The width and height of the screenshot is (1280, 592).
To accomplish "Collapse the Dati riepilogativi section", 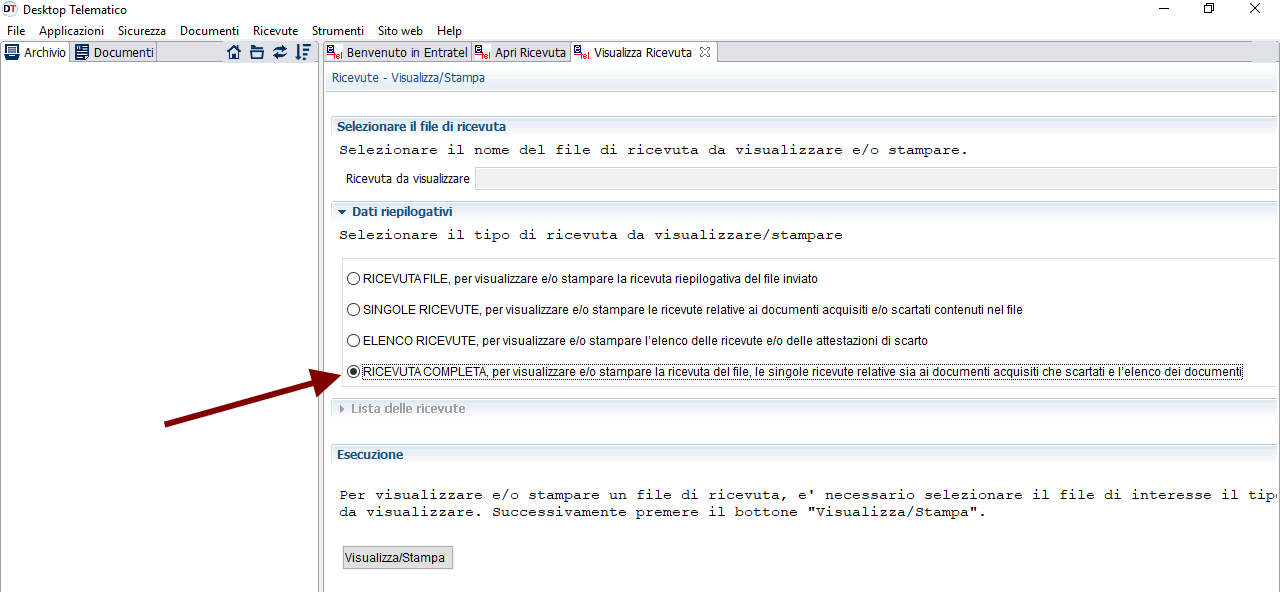I will point(342,212).
